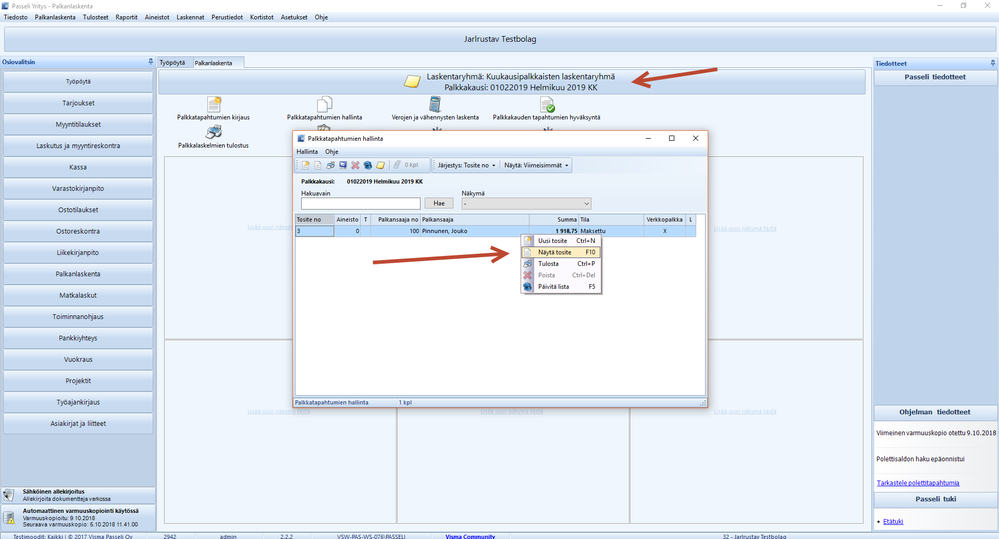This screenshot has height=539, width=999.
Task: Click Sähköinen allekirjoitus icon
Action: [x=9, y=495]
